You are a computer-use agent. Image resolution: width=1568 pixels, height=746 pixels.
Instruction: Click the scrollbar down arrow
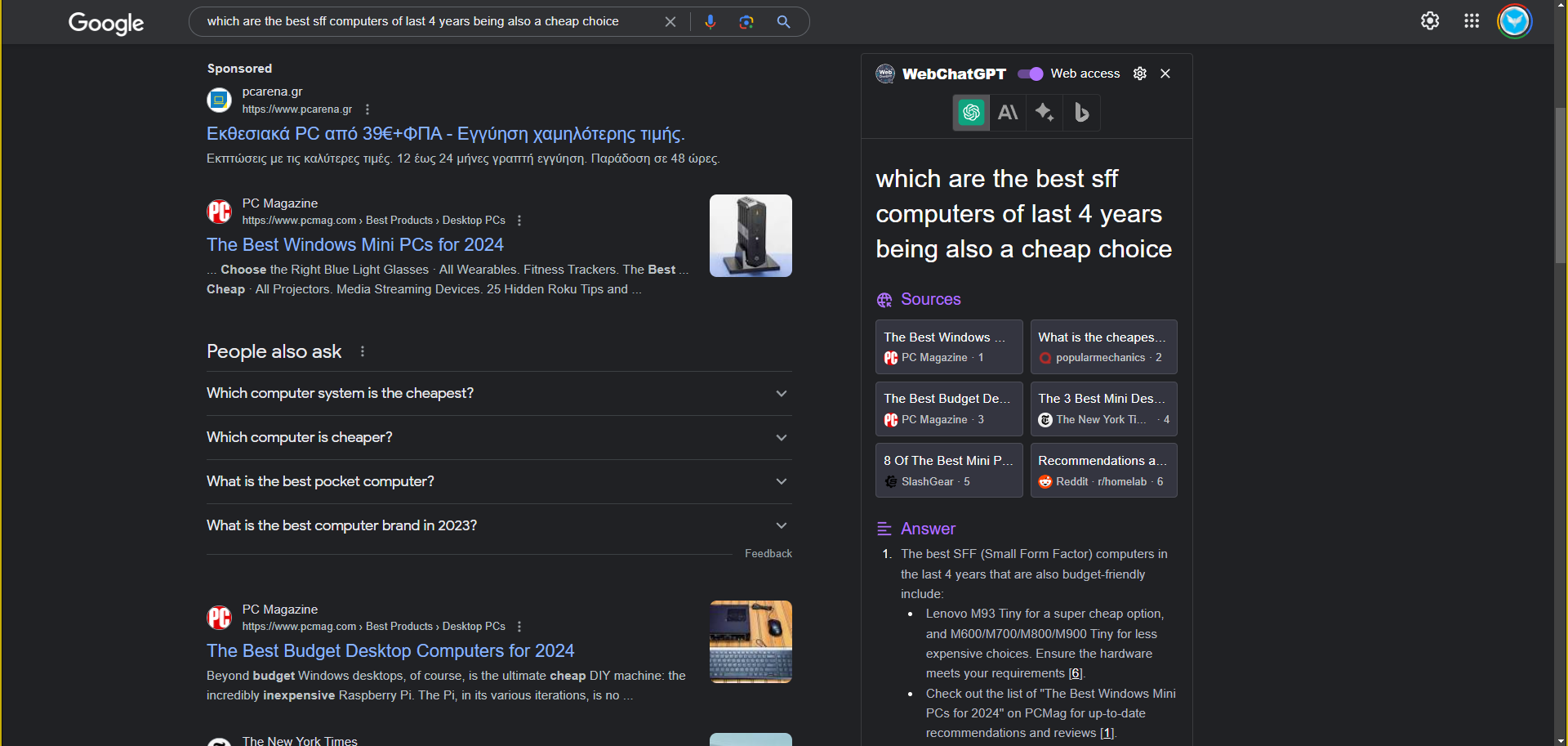tap(1561, 739)
